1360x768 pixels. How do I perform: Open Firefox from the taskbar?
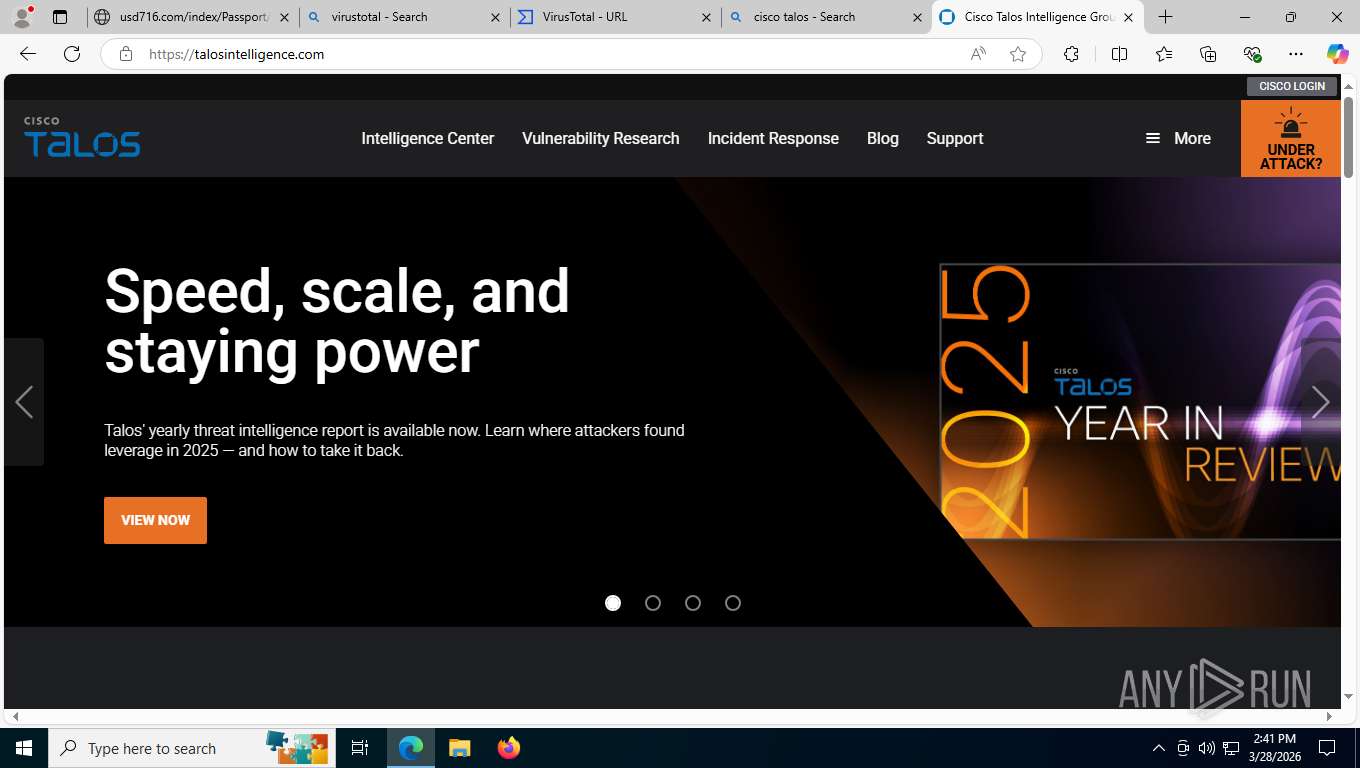click(x=508, y=748)
